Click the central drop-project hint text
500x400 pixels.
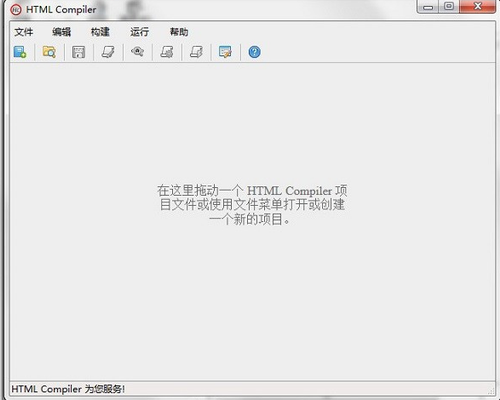point(252,205)
